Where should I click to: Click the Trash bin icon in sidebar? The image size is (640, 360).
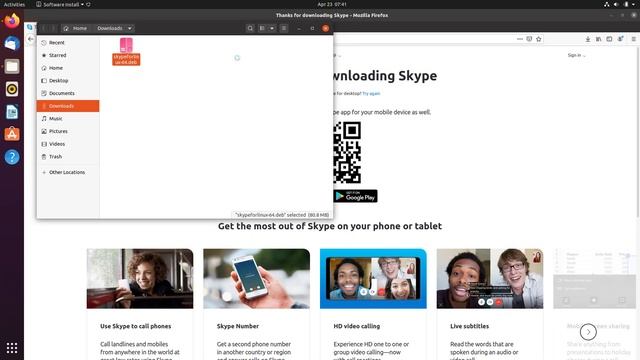pos(44,156)
